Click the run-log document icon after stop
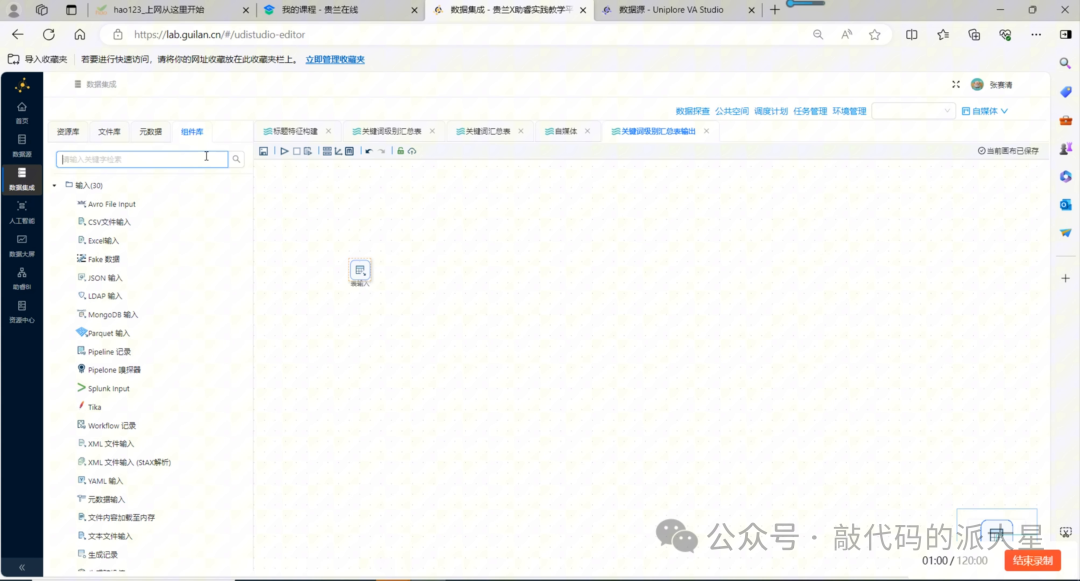Image resolution: width=1080 pixels, height=581 pixels. click(x=308, y=151)
